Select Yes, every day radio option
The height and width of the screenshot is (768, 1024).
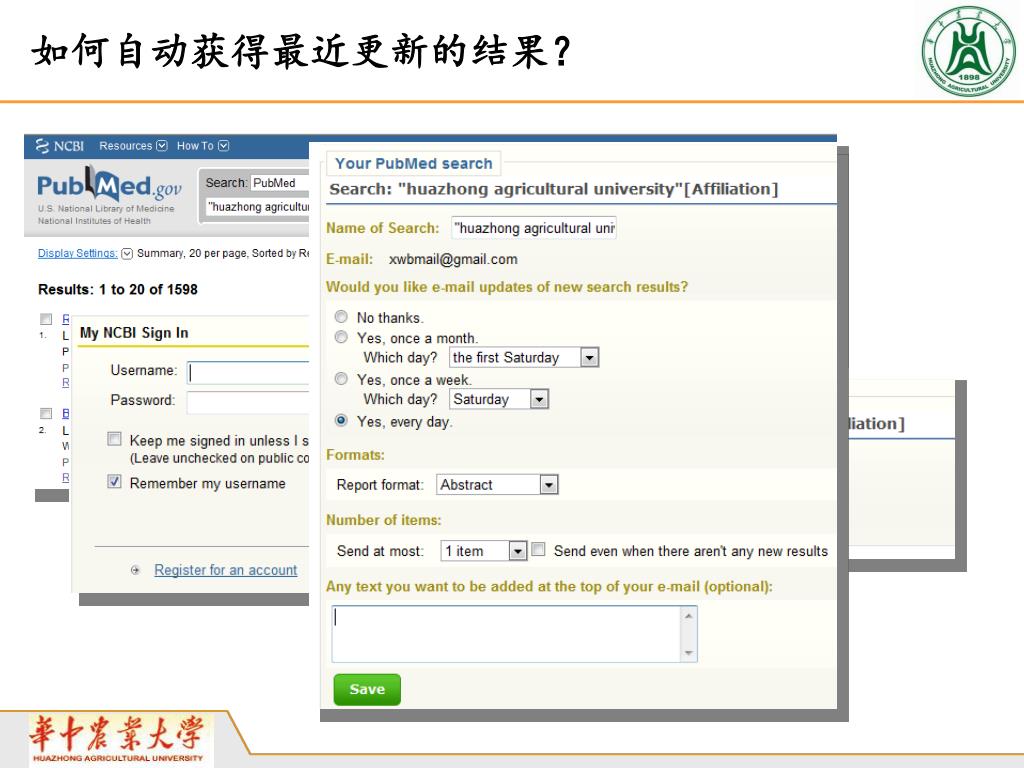pos(341,421)
